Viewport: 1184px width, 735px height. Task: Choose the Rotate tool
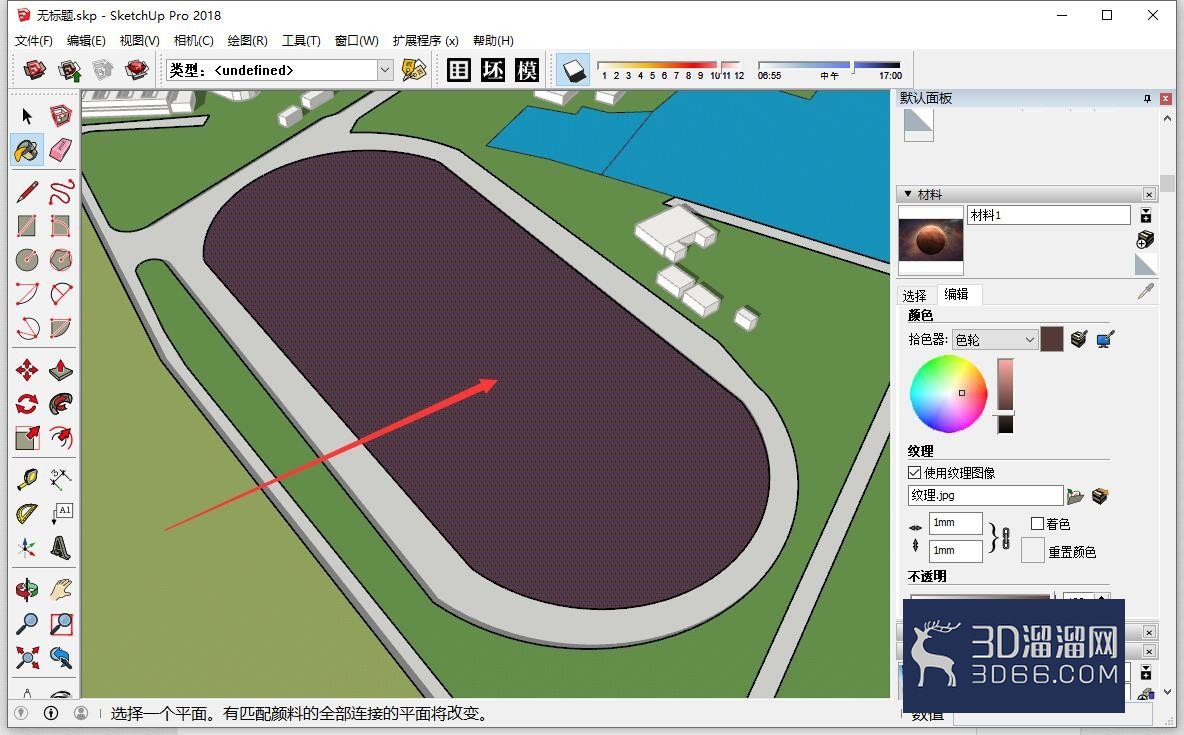[x=27, y=404]
